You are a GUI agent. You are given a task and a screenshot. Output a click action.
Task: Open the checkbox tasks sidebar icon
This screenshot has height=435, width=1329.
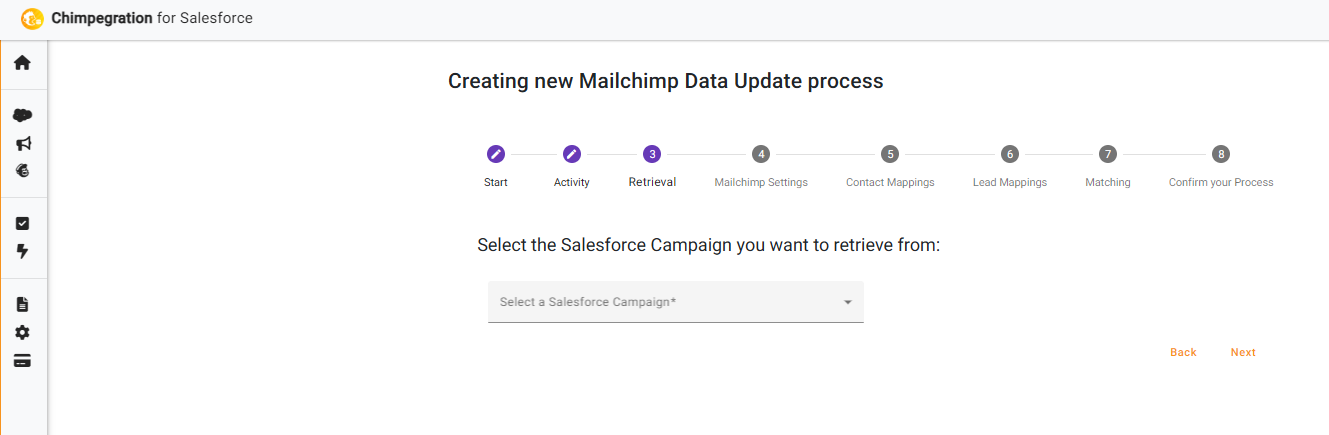pos(23,223)
